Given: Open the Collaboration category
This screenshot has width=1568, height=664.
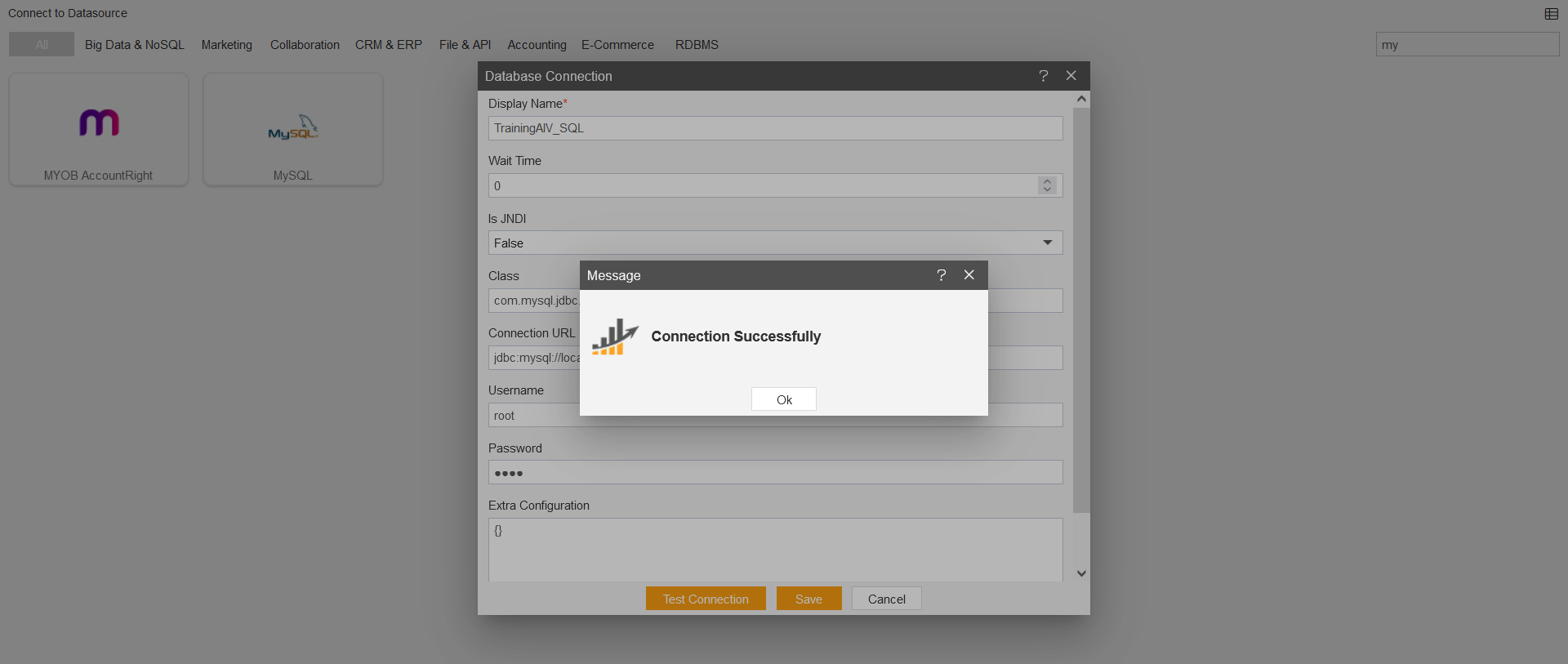Looking at the screenshot, I should [x=305, y=45].
